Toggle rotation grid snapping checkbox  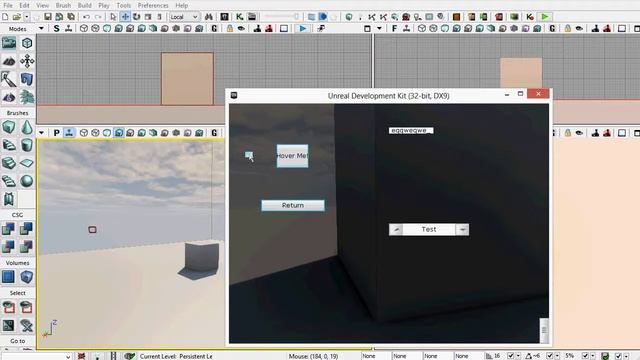550,356
